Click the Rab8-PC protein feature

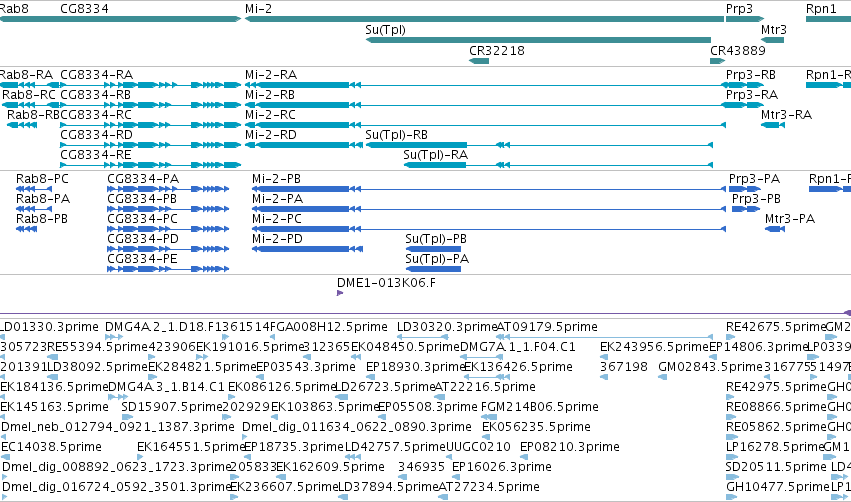point(34,189)
